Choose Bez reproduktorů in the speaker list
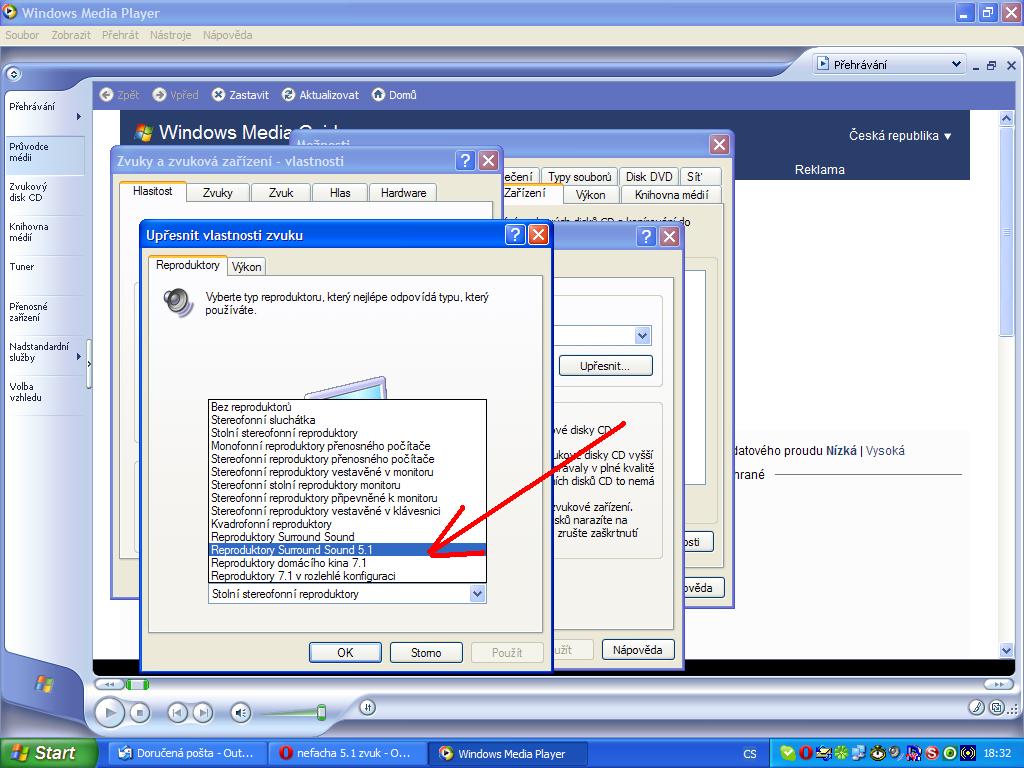This screenshot has width=1024, height=768. coord(347,407)
